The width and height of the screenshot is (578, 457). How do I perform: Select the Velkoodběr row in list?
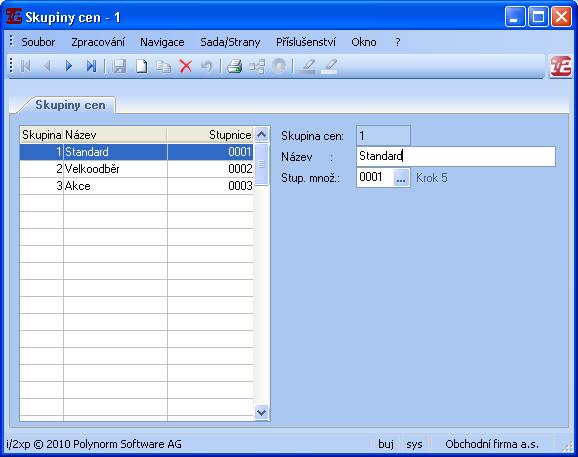pyautogui.click(x=136, y=169)
